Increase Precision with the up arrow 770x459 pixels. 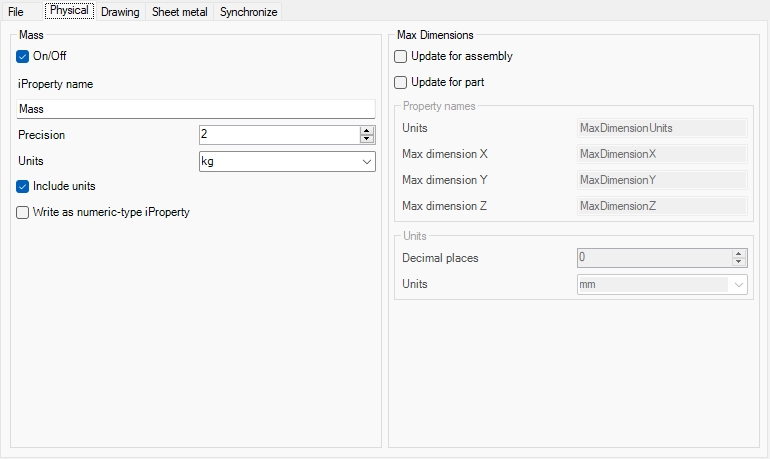367,130
